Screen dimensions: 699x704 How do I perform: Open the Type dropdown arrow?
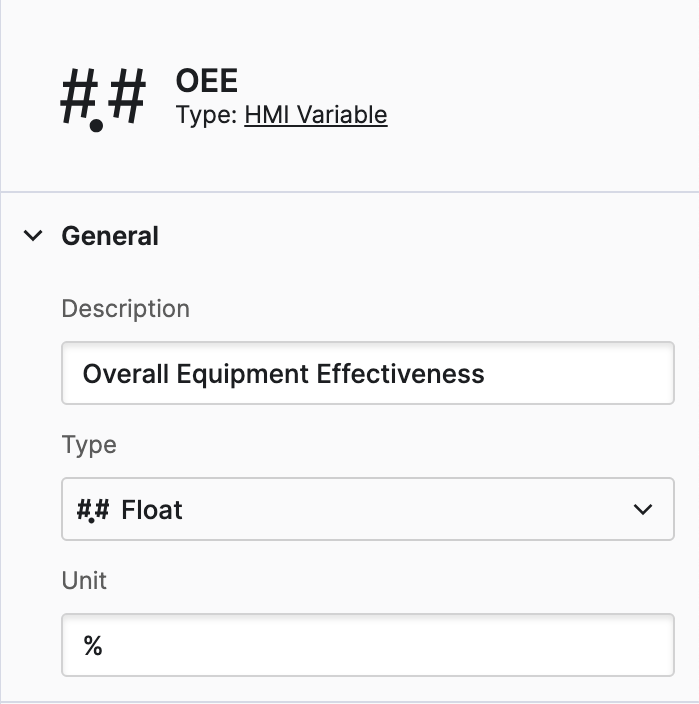pos(642,510)
